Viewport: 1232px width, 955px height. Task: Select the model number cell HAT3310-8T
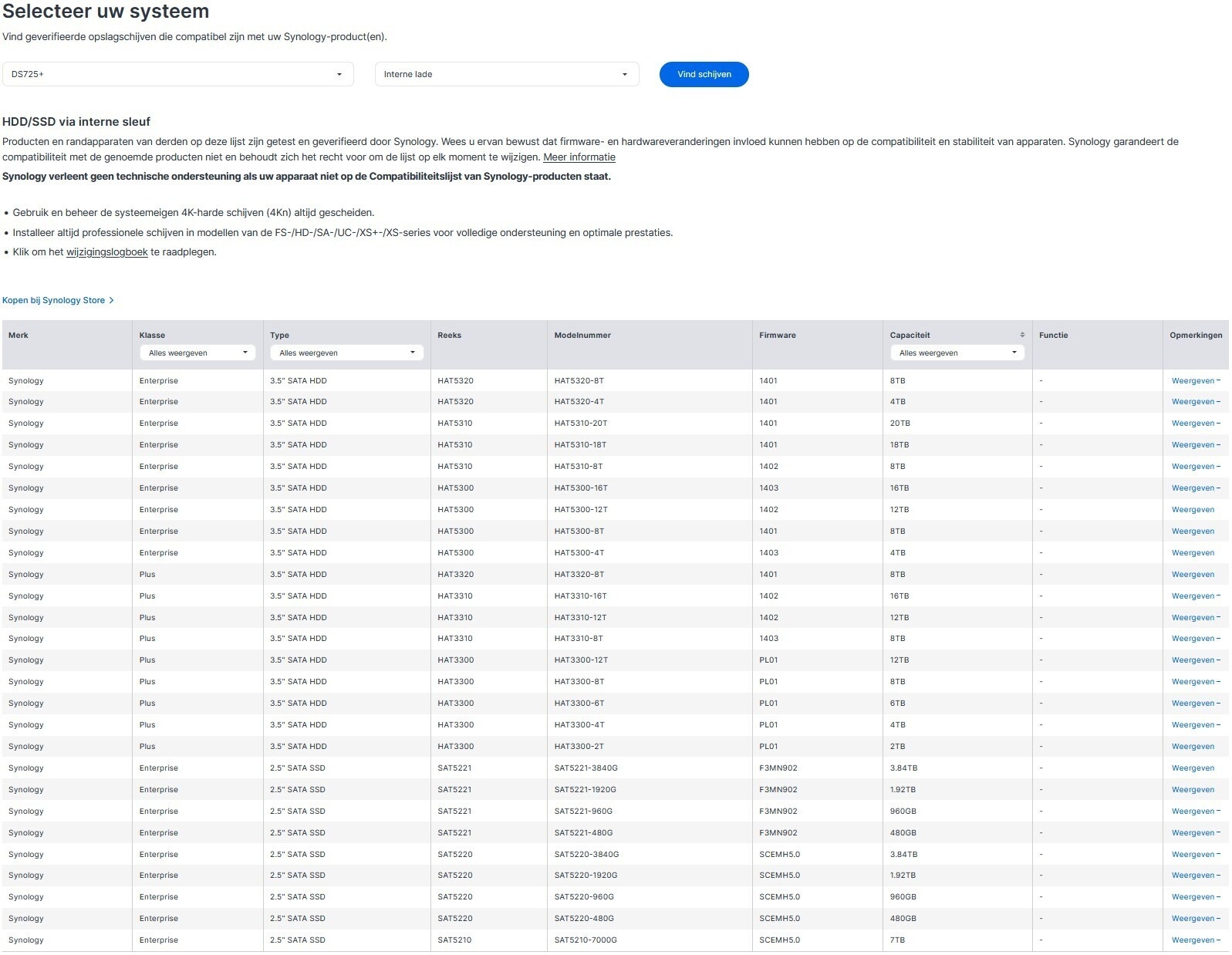pos(579,639)
